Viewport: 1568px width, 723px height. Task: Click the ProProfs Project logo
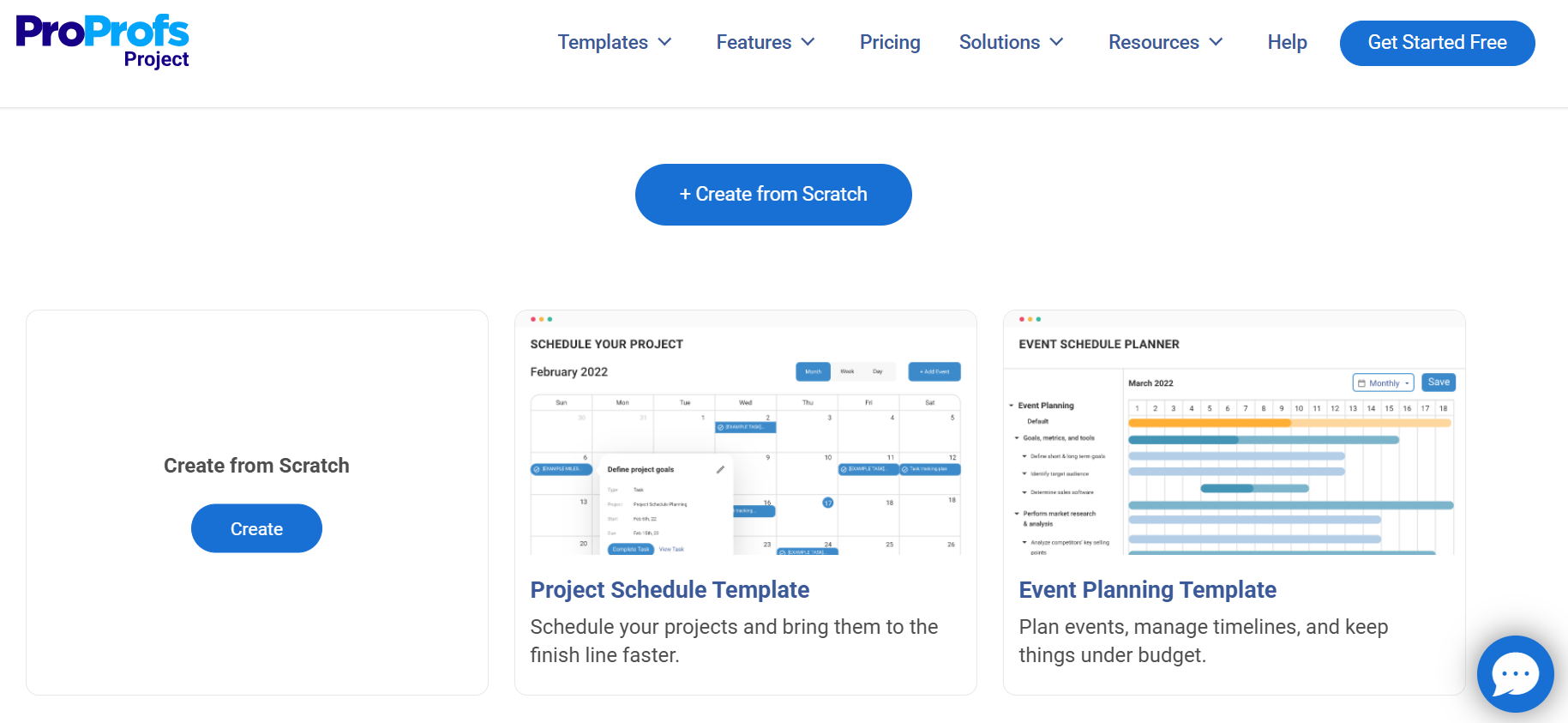tap(102, 40)
